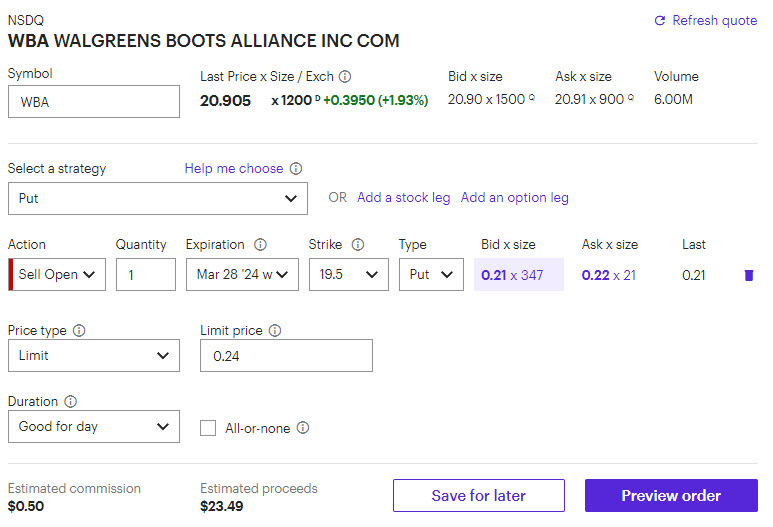Click the Refresh quote icon
Image resolution: width=773 pixels, height=527 pixels.
coord(659,20)
